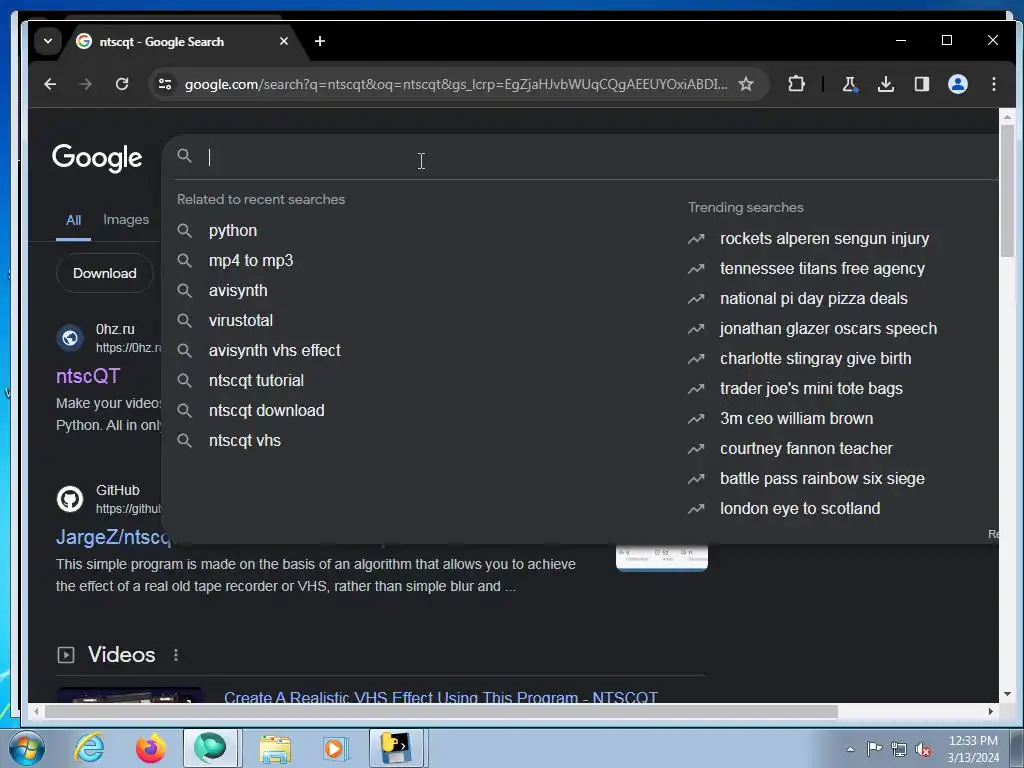Open Create A Realistic VHS Effect video link
The width and height of the screenshot is (1024, 768).
point(441,697)
